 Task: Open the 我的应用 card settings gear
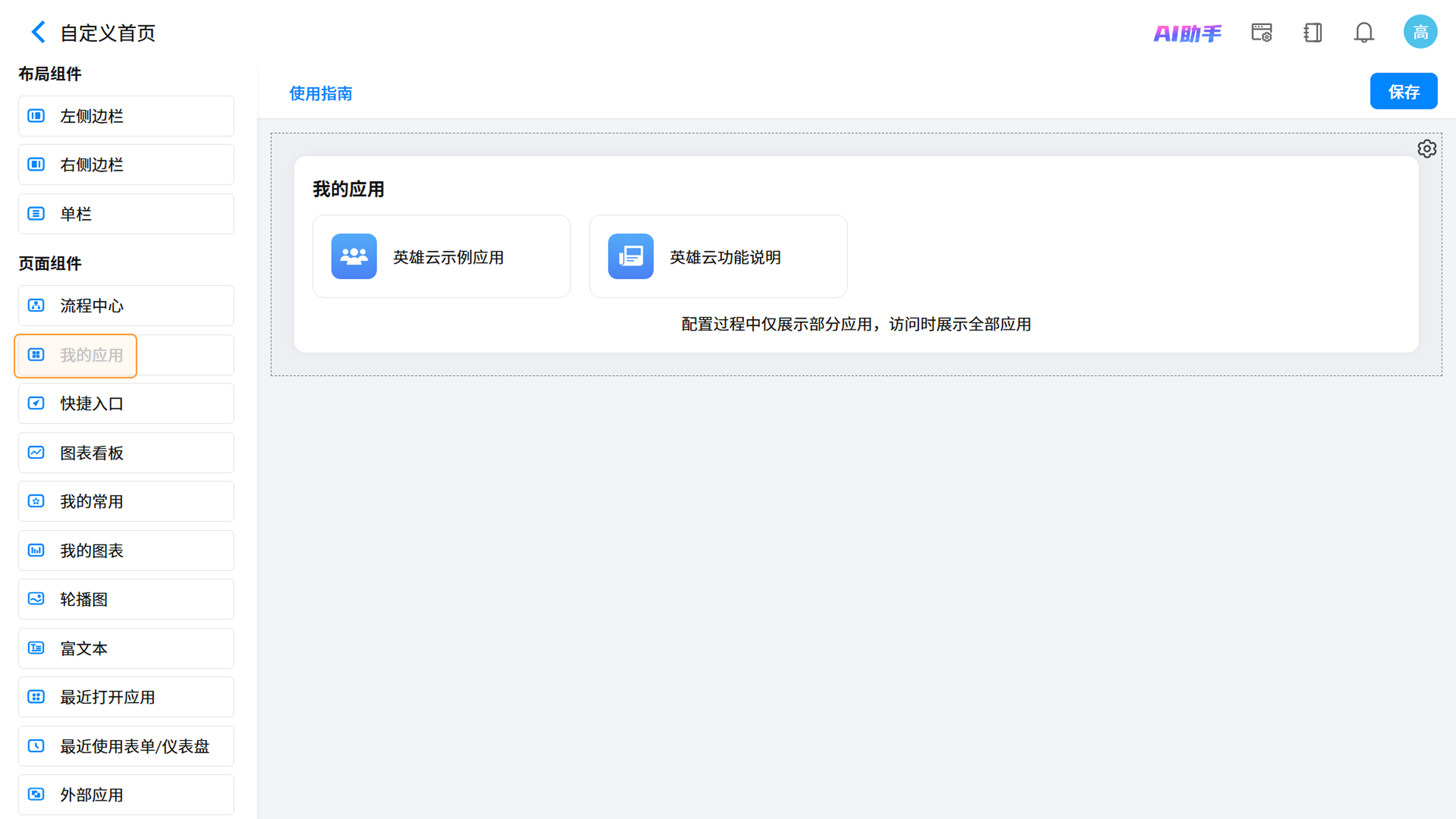pyautogui.click(x=1426, y=149)
